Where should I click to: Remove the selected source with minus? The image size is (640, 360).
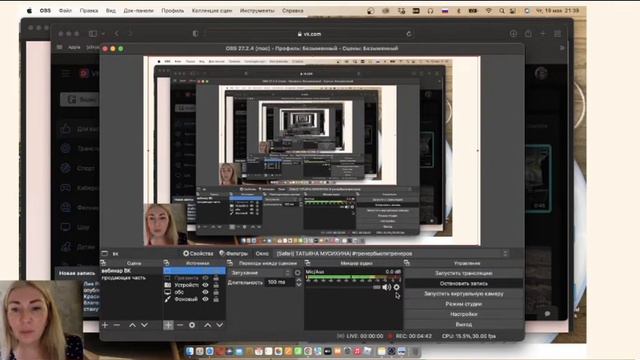(180, 325)
